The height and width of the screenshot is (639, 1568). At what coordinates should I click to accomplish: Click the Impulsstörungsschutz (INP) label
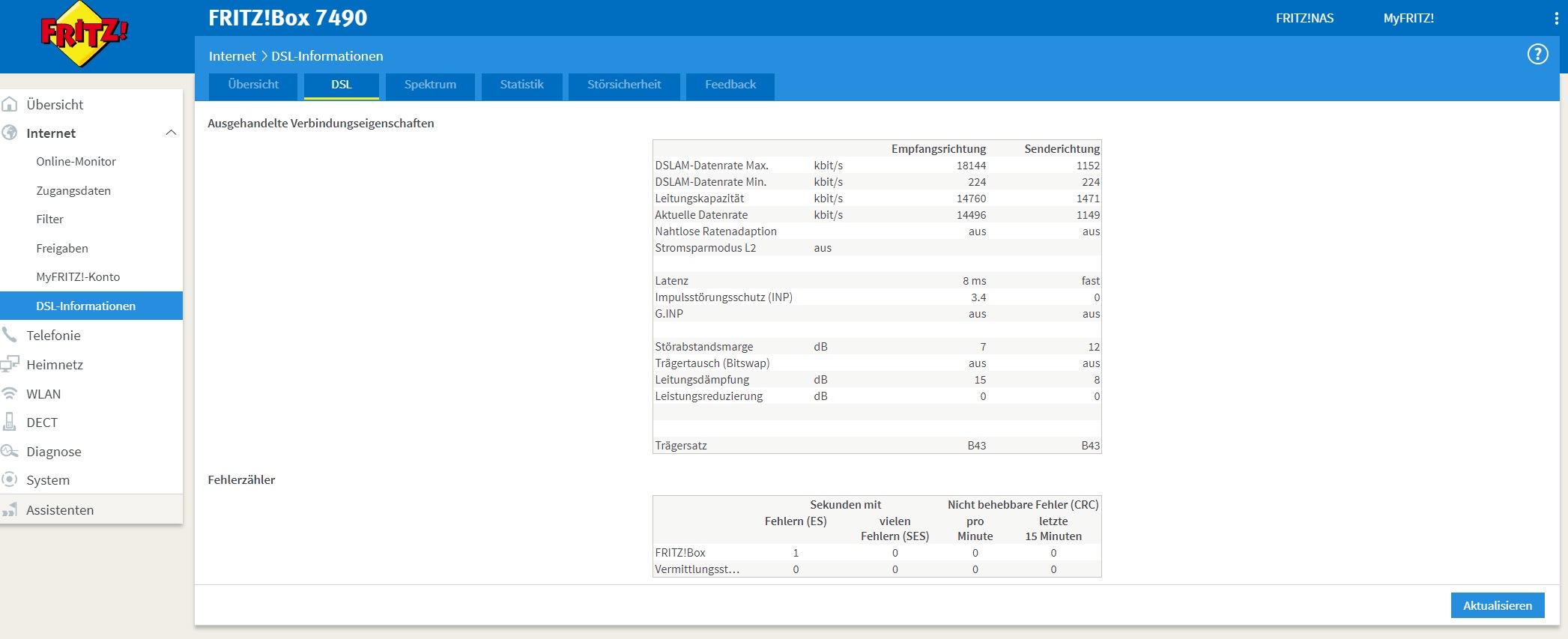coord(724,297)
